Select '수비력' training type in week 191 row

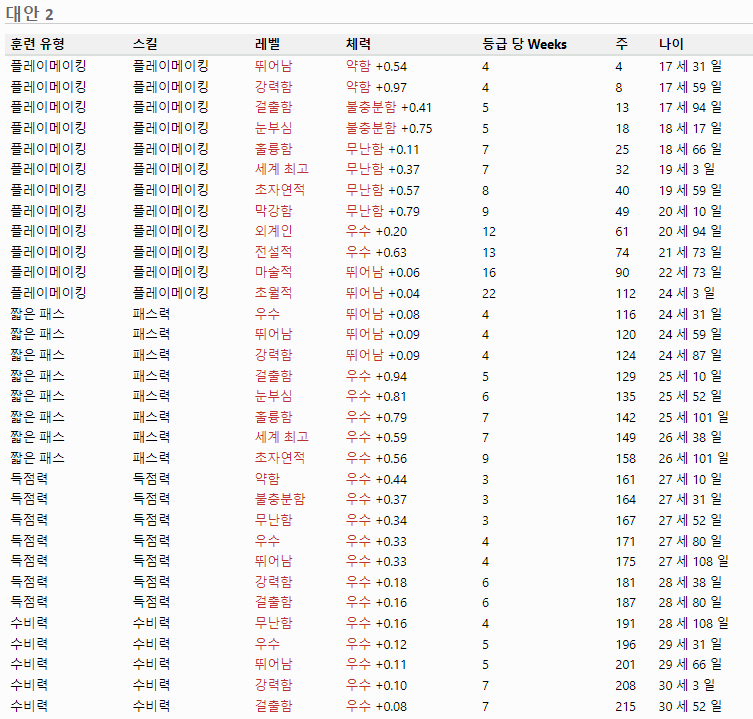coord(29,623)
